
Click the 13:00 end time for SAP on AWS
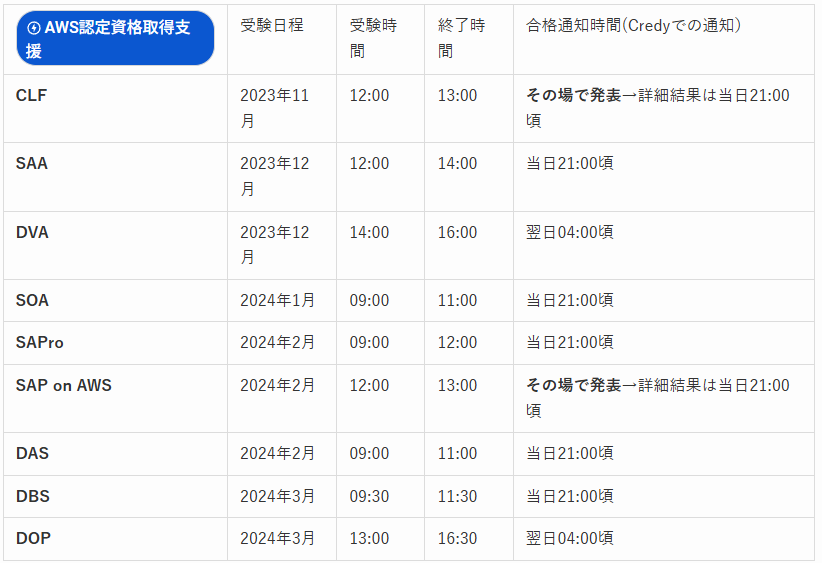[458, 385]
